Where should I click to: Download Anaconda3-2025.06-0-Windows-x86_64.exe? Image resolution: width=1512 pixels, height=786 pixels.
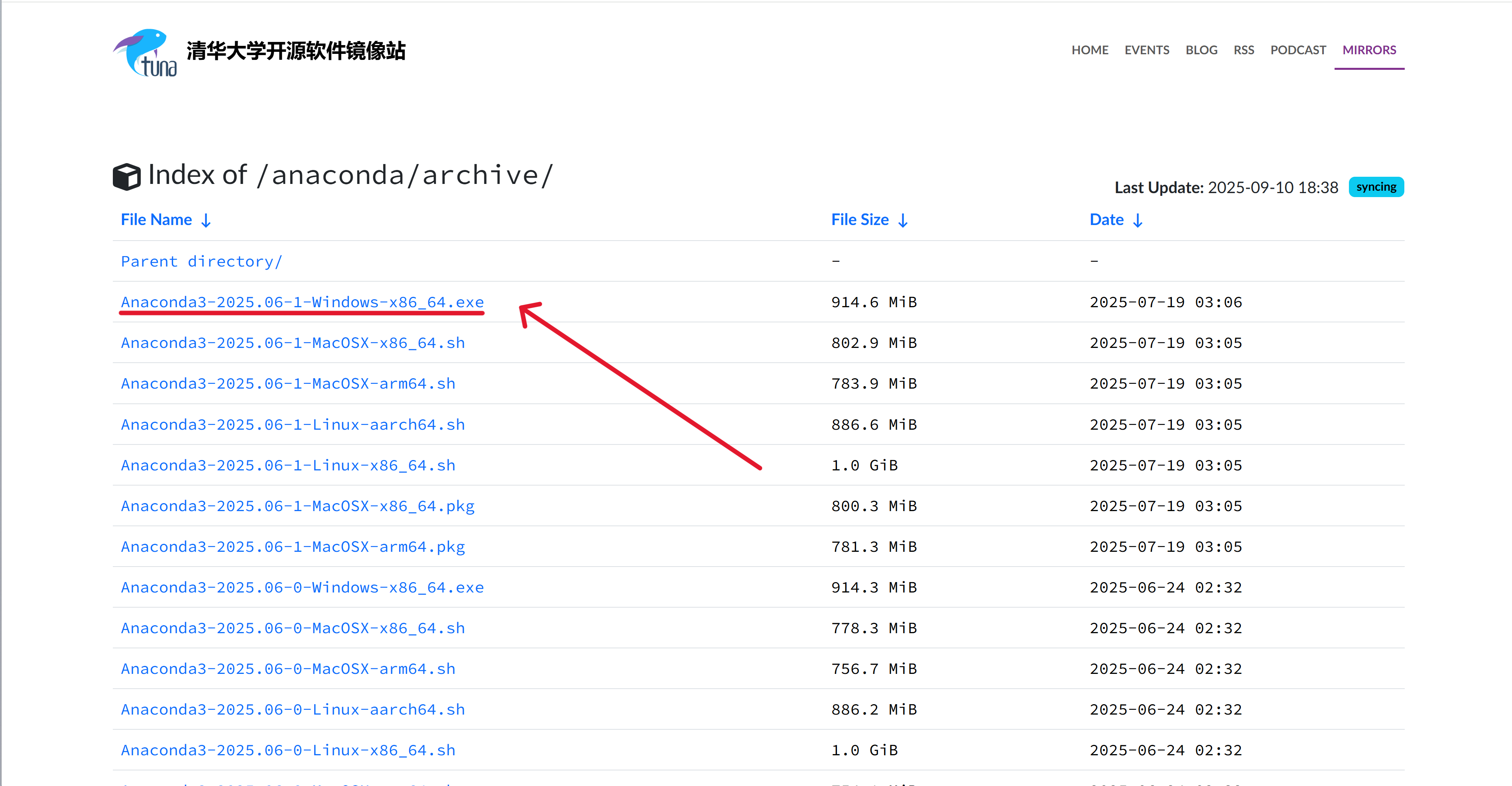(x=302, y=587)
